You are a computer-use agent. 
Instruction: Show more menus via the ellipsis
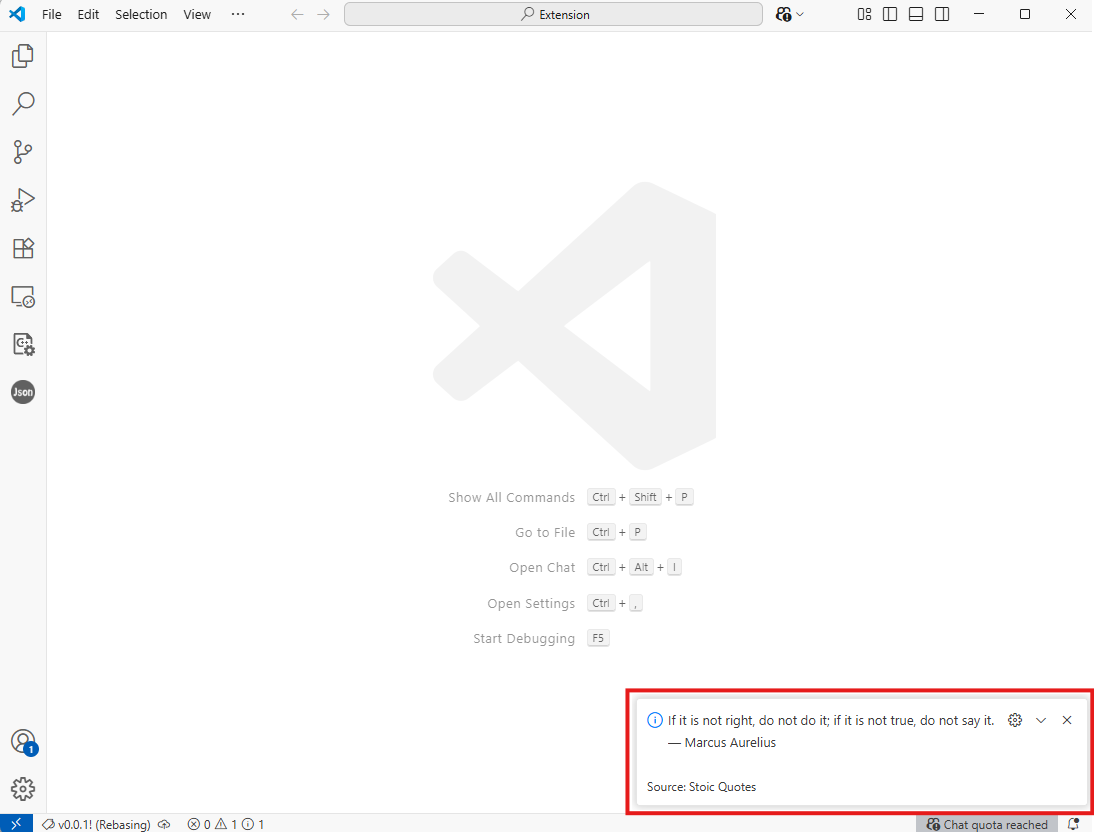pos(238,15)
